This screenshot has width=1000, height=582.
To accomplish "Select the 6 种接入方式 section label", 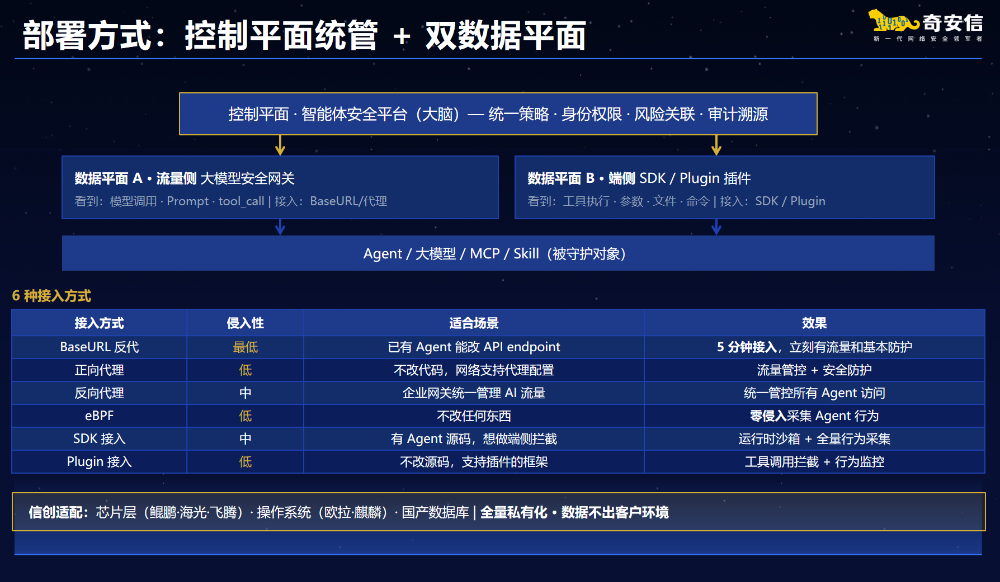I will coord(52,296).
